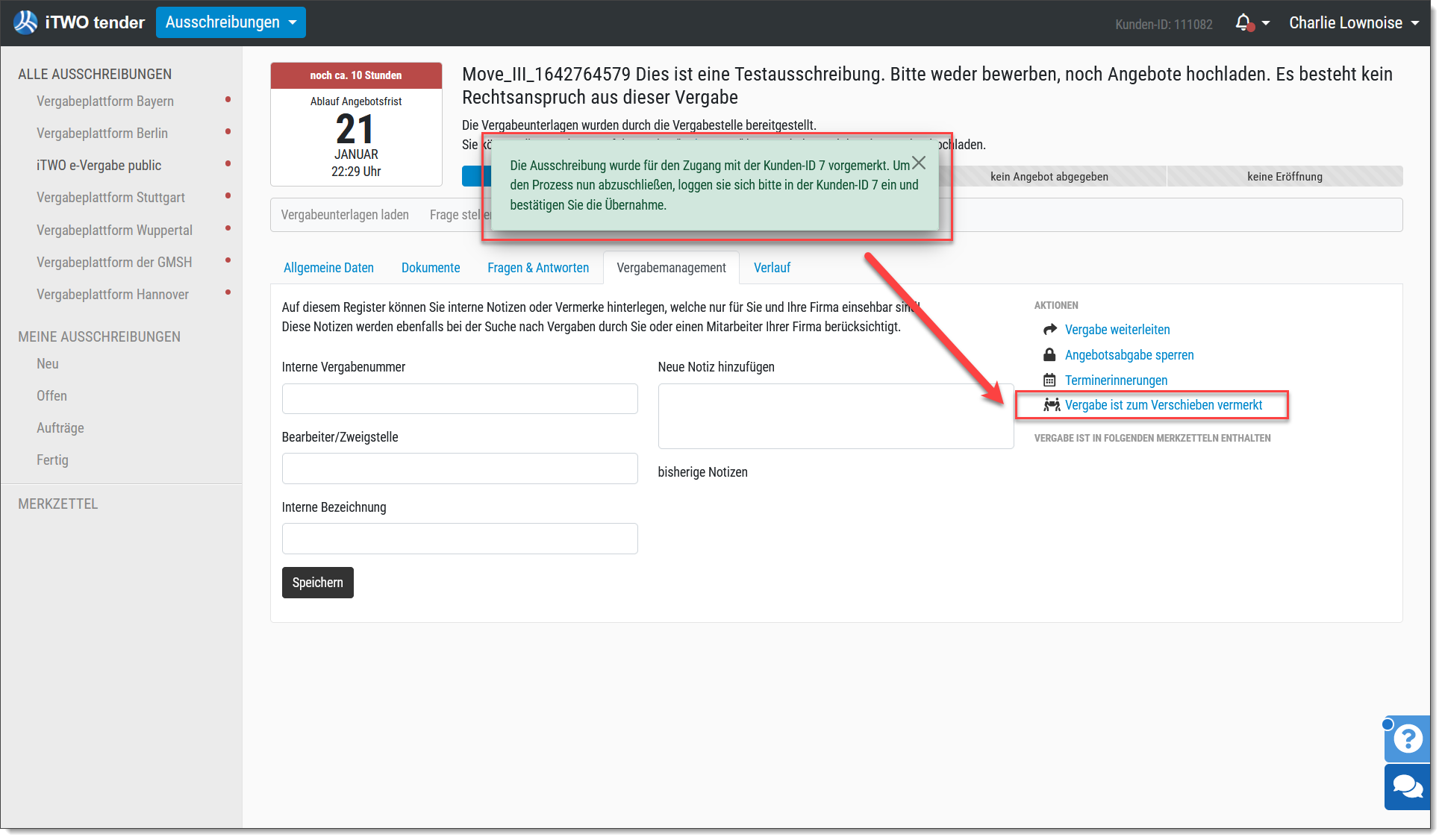Select Vergabeplattform der GMSH in sidebar
This screenshot has width=1442, height=840.
pos(114,262)
